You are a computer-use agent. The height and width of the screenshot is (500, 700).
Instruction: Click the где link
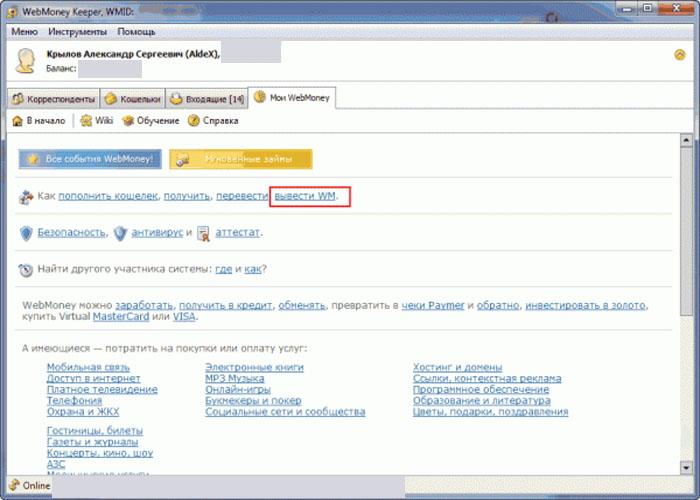[224, 269]
